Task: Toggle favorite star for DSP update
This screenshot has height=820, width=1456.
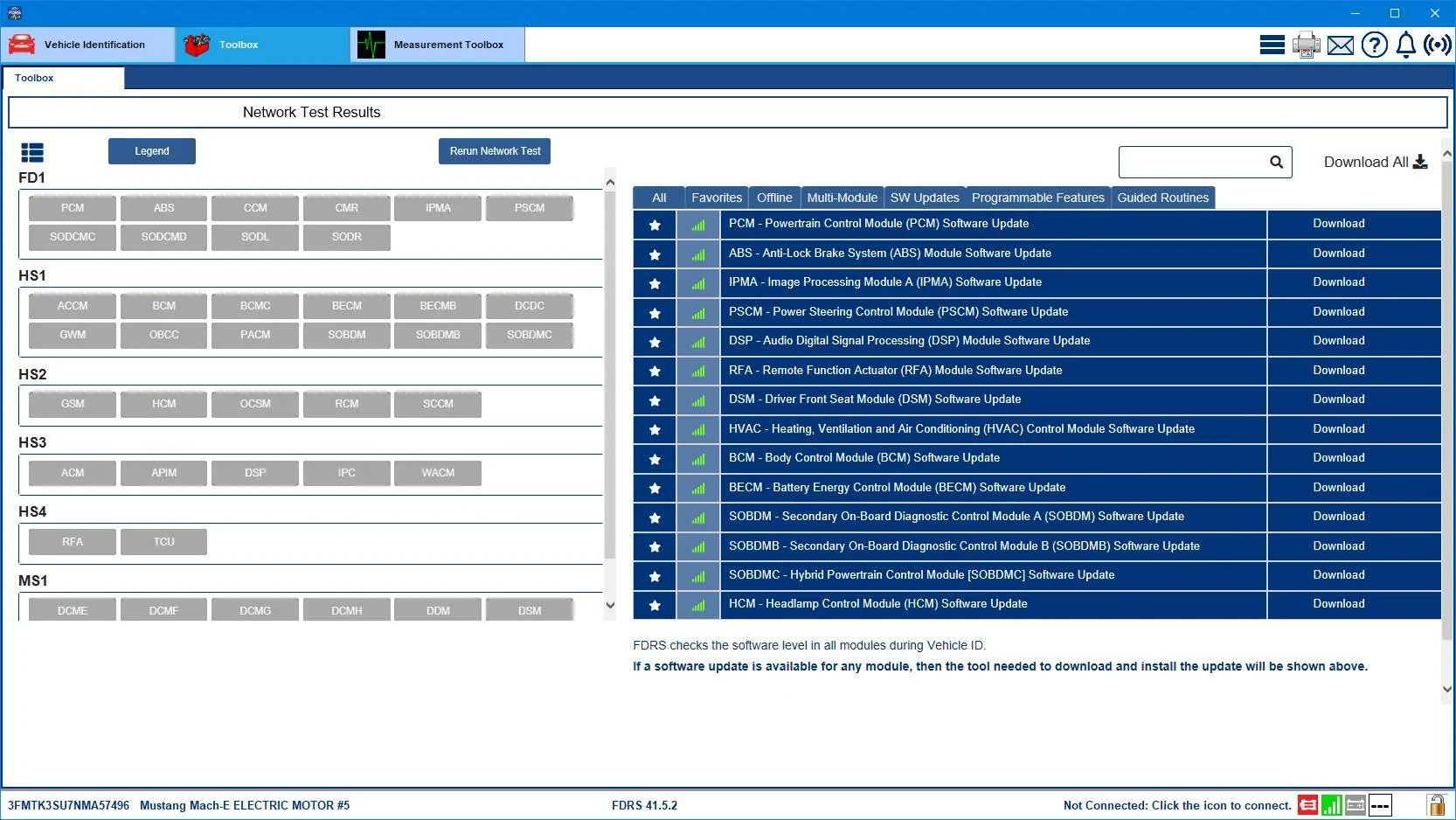Action: [x=655, y=342]
